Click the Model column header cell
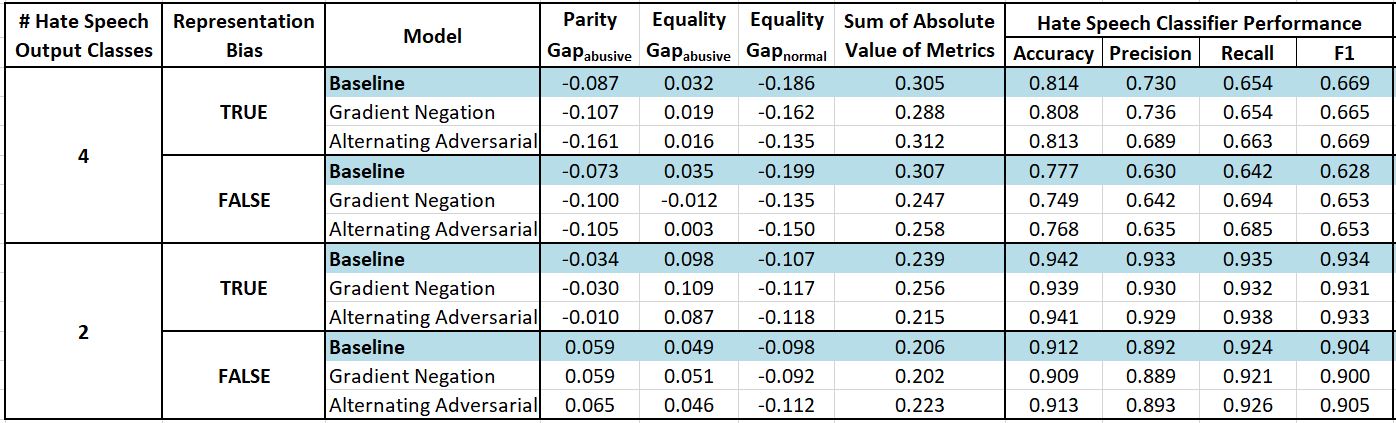The width and height of the screenshot is (1396, 423). tap(432, 36)
